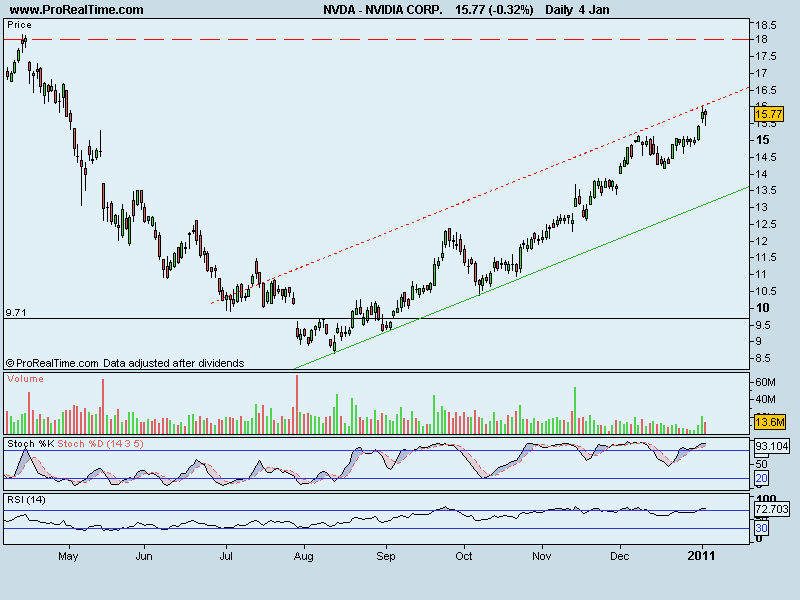Click the 16.5 price axis label

(766, 90)
